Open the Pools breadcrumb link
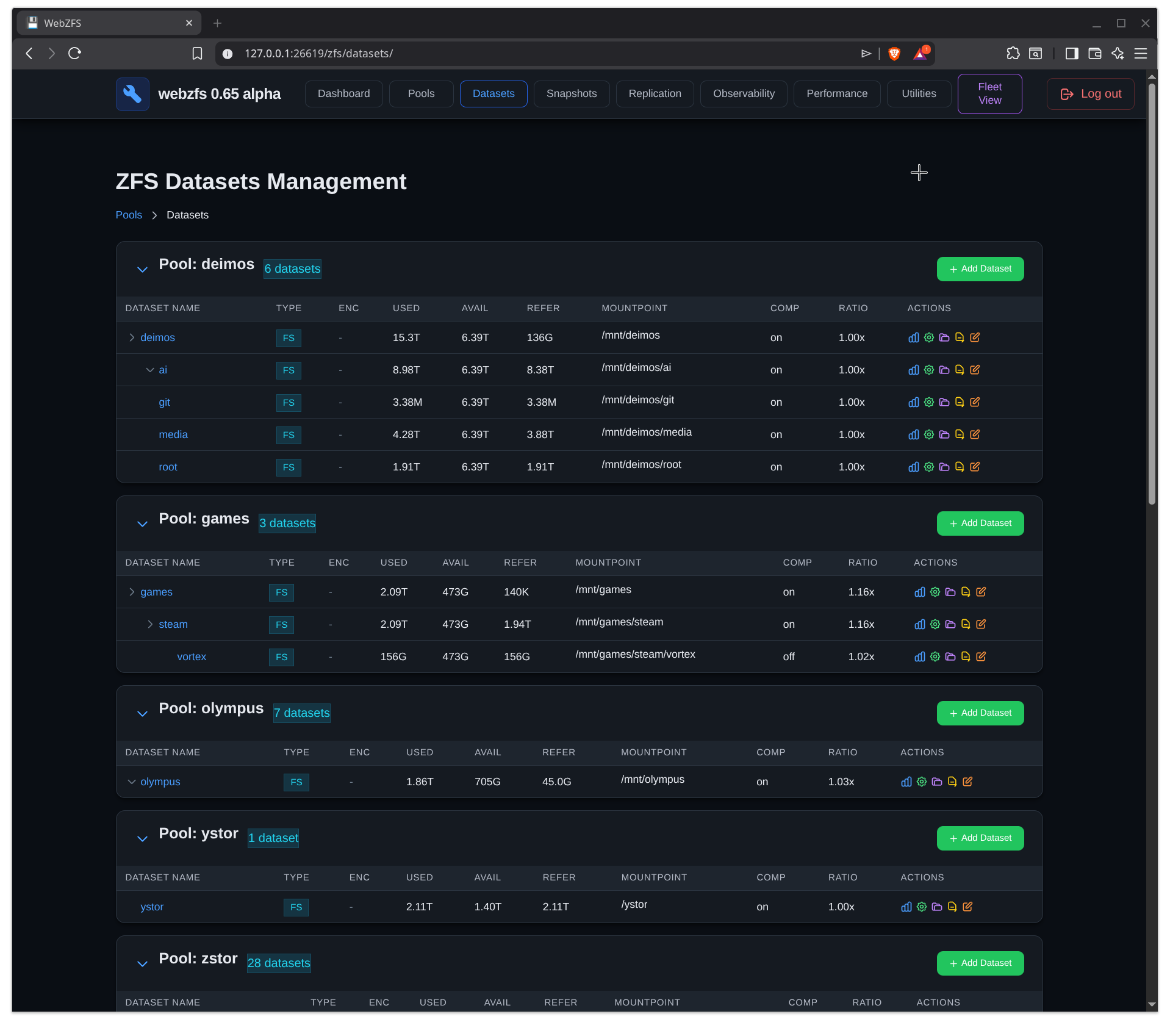Image resolution: width=1170 pixels, height=1036 pixels. 128,215
